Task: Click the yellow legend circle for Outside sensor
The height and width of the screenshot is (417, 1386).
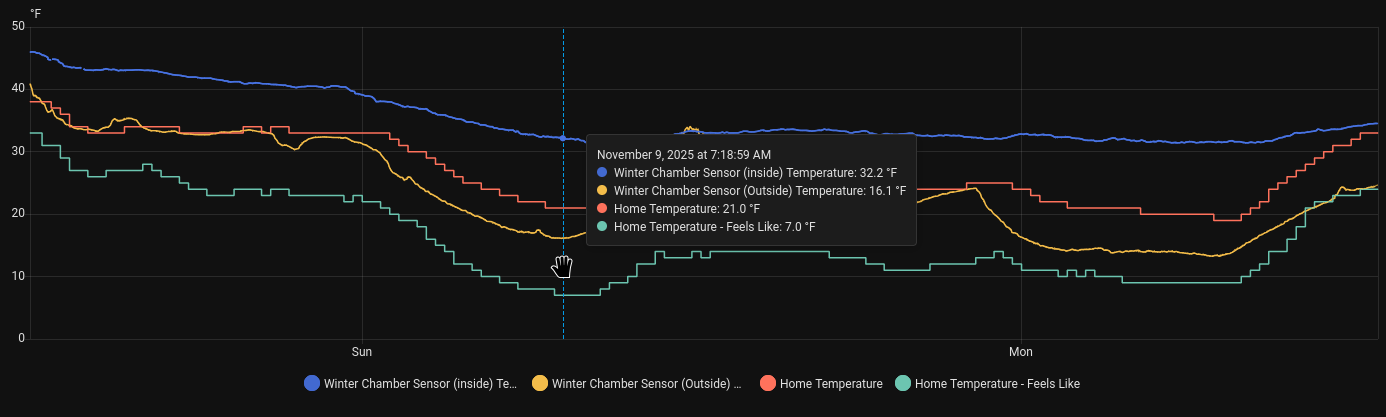Action: pos(540,383)
